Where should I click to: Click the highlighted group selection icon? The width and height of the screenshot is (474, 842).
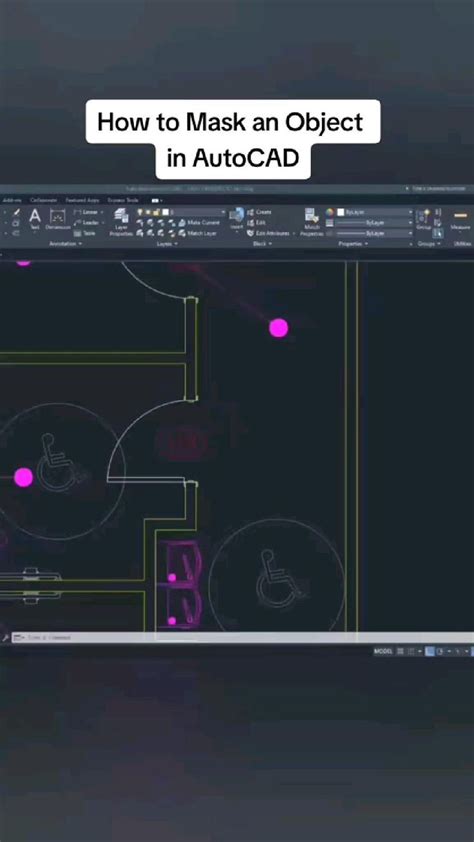(438, 233)
